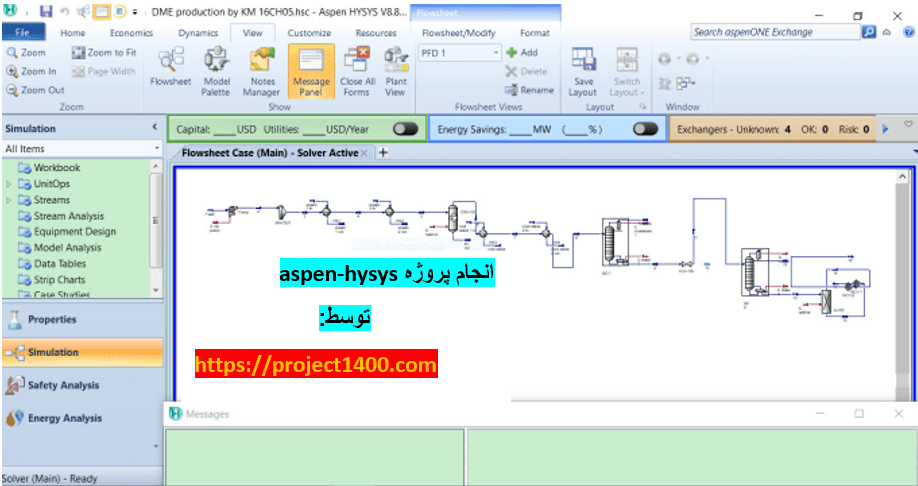The width and height of the screenshot is (918, 486).
Task: Switch to the Dynamics ribbon tab
Action: click(198, 33)
